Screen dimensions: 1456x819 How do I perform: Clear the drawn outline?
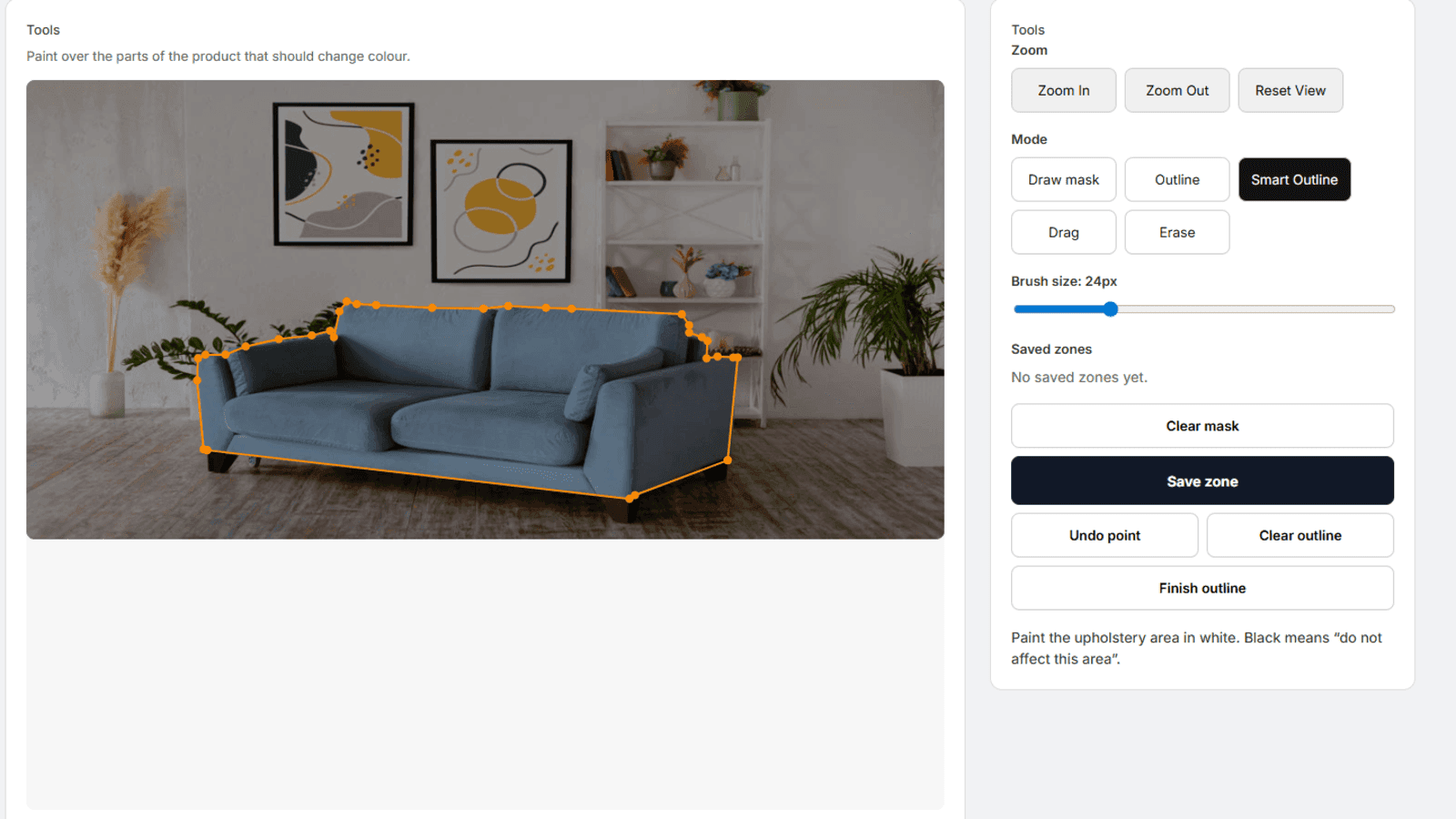tap(1299, 535)
